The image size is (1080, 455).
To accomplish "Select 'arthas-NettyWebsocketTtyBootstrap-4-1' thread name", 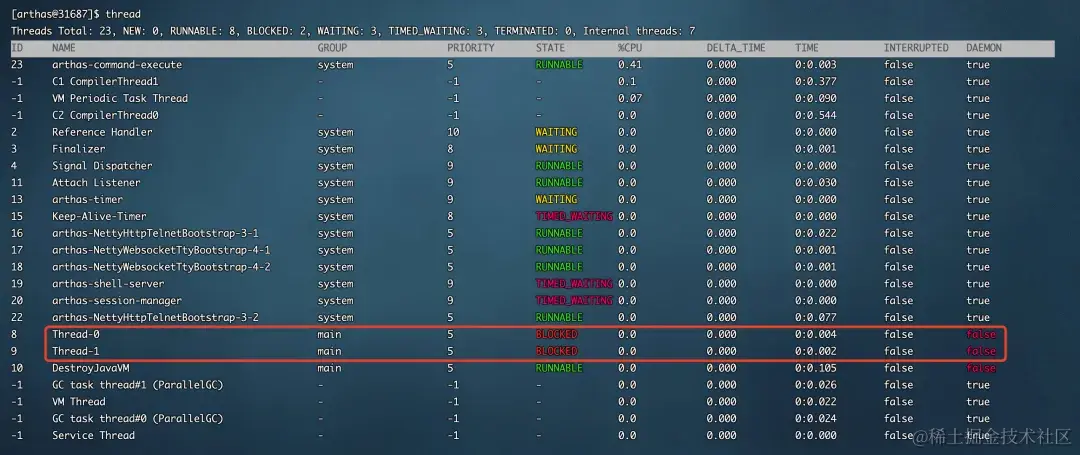I will (x=161, y=250).
